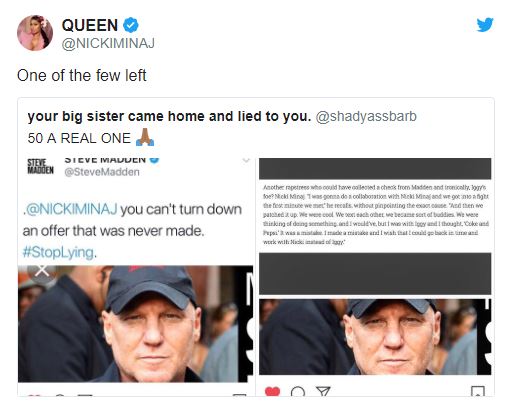The width and height of the screenshot is (511, 406).
Task: Click the paper plane share icon
Action: click(x=323, y=392)
